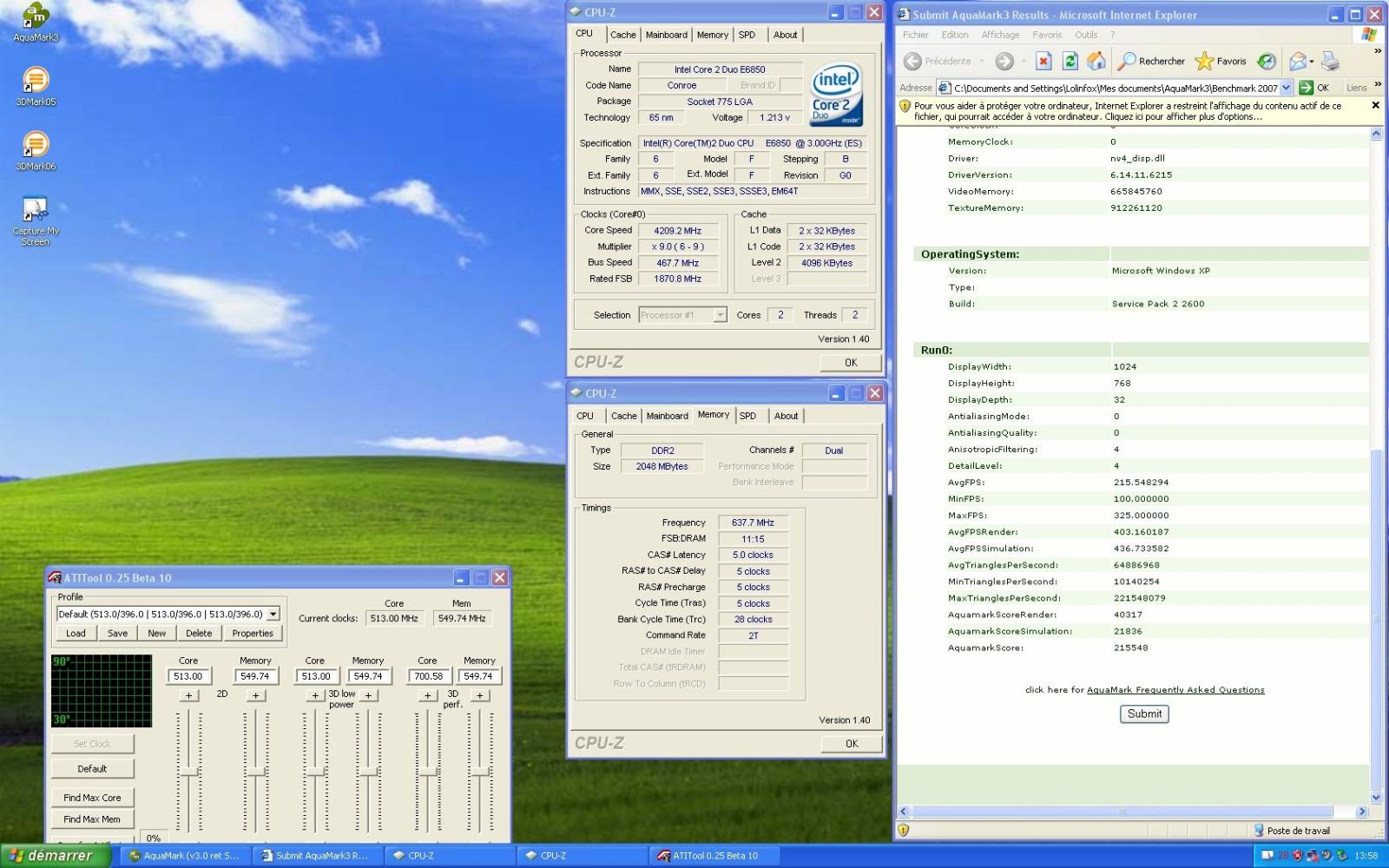The width and height of the screenshot is (1389, 868).
Task: Switch to About tab in lower CPU-Z
Action: click(x=787, y=416)
